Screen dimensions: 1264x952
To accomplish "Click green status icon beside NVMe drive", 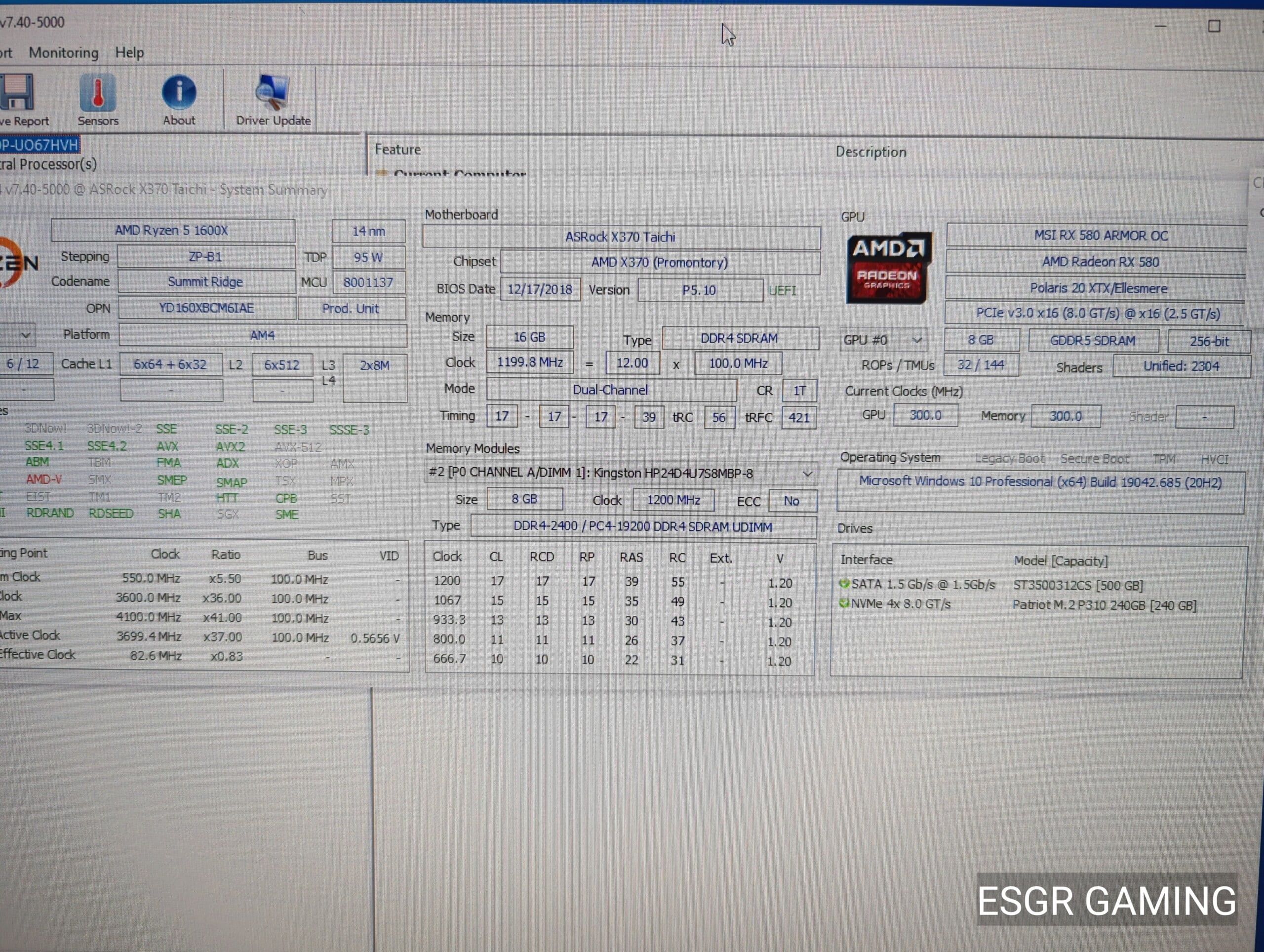I will point(844,603).
